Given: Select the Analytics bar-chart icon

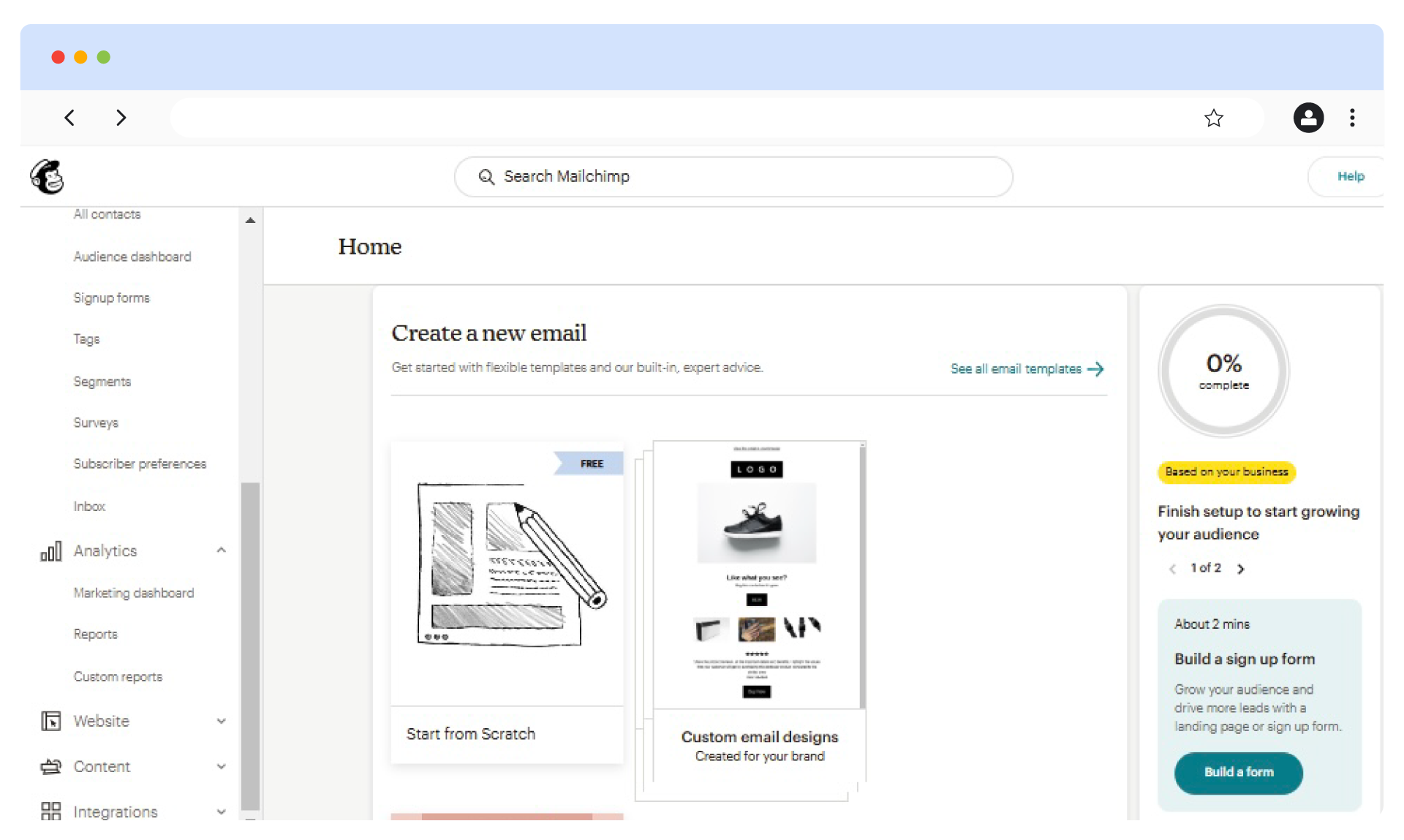Looking at the screenshot, I should tap(50, 550).
